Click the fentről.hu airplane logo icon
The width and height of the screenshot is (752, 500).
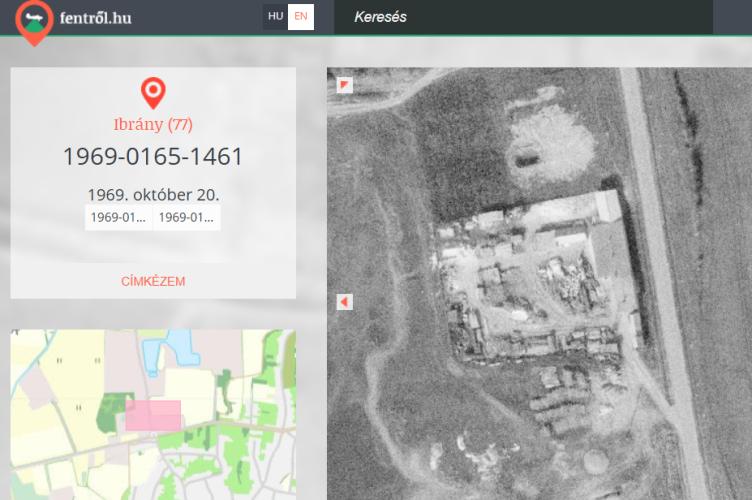(34, 20)
